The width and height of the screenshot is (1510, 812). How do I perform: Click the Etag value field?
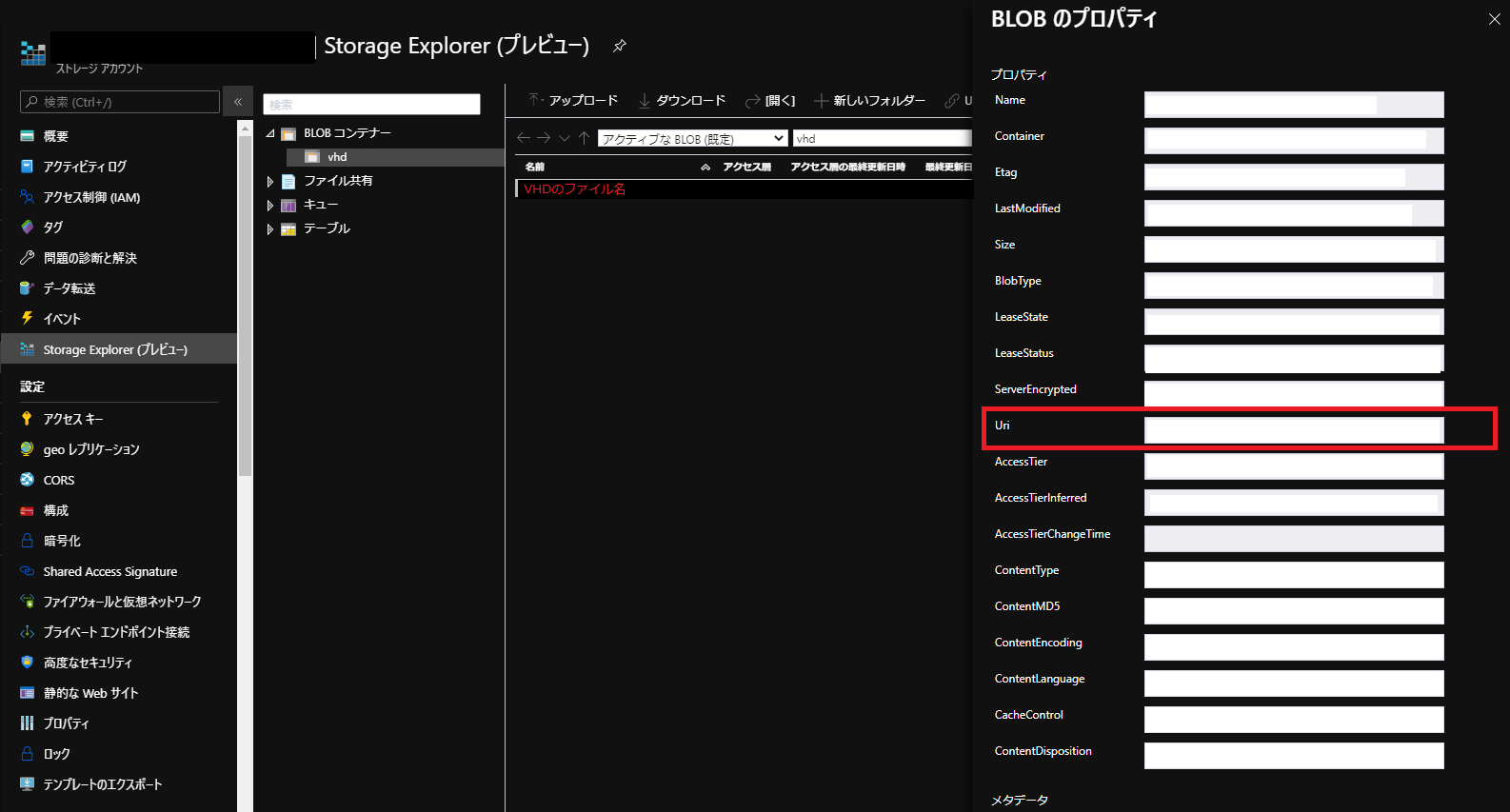click(1294, 177)
